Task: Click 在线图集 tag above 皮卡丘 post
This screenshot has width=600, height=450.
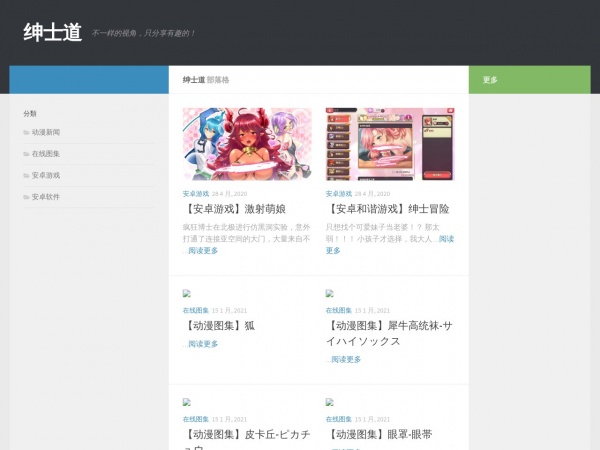Action: pyautogui.click(x=196, y=419)
